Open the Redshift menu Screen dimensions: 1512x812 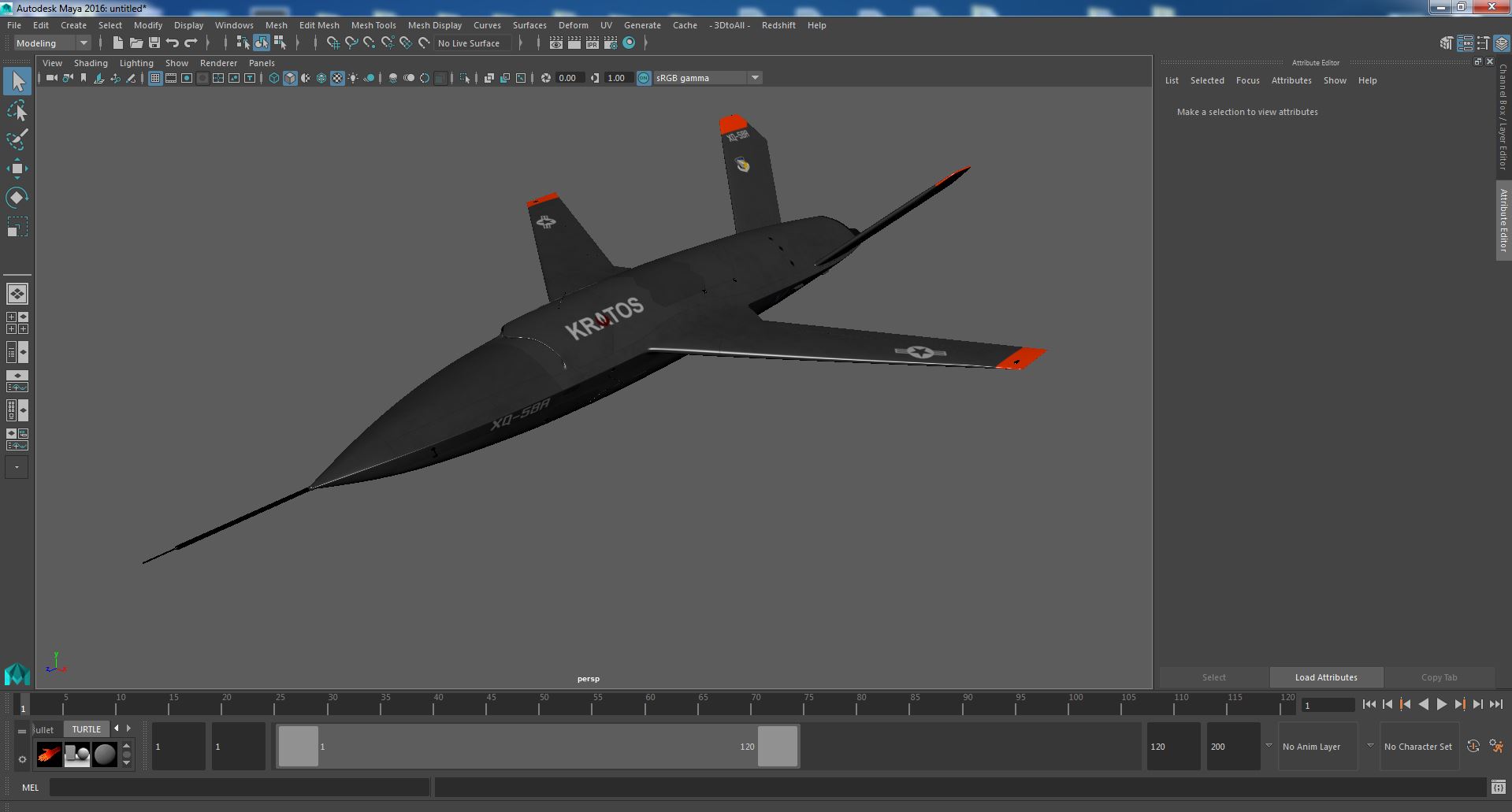point(778,25)
